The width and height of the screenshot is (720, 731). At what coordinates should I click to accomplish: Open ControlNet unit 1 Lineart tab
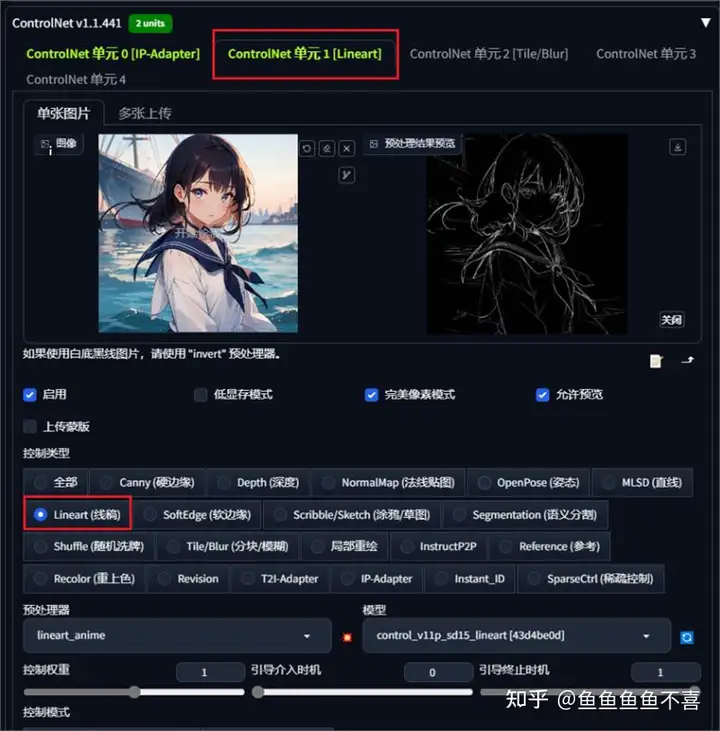[305, 54]
